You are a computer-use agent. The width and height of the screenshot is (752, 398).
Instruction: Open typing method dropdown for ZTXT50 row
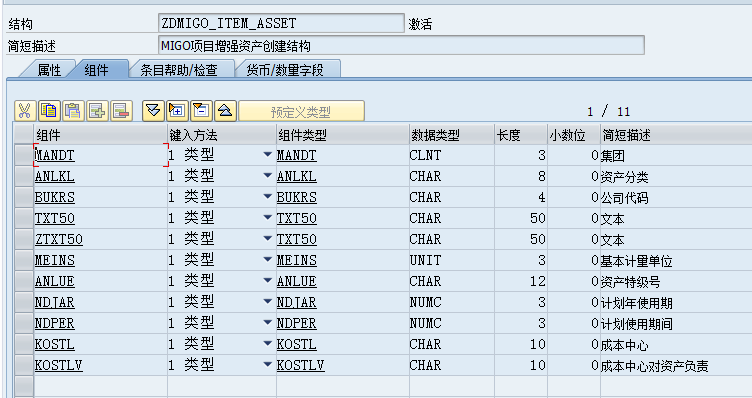click(268, 238)
